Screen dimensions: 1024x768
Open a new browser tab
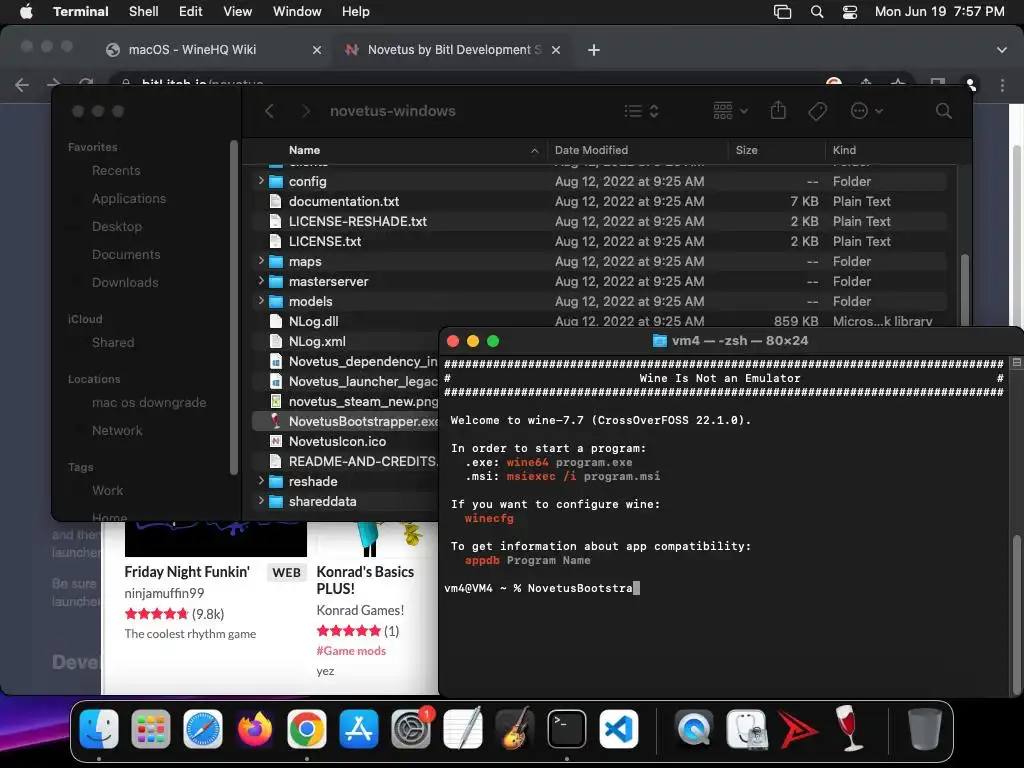pos(594,50)
